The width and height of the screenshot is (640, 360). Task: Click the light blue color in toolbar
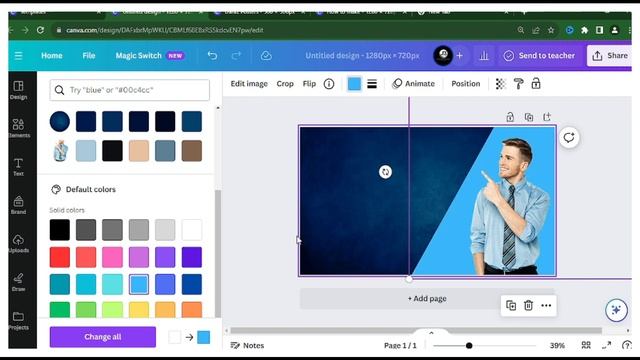point(354,84)
